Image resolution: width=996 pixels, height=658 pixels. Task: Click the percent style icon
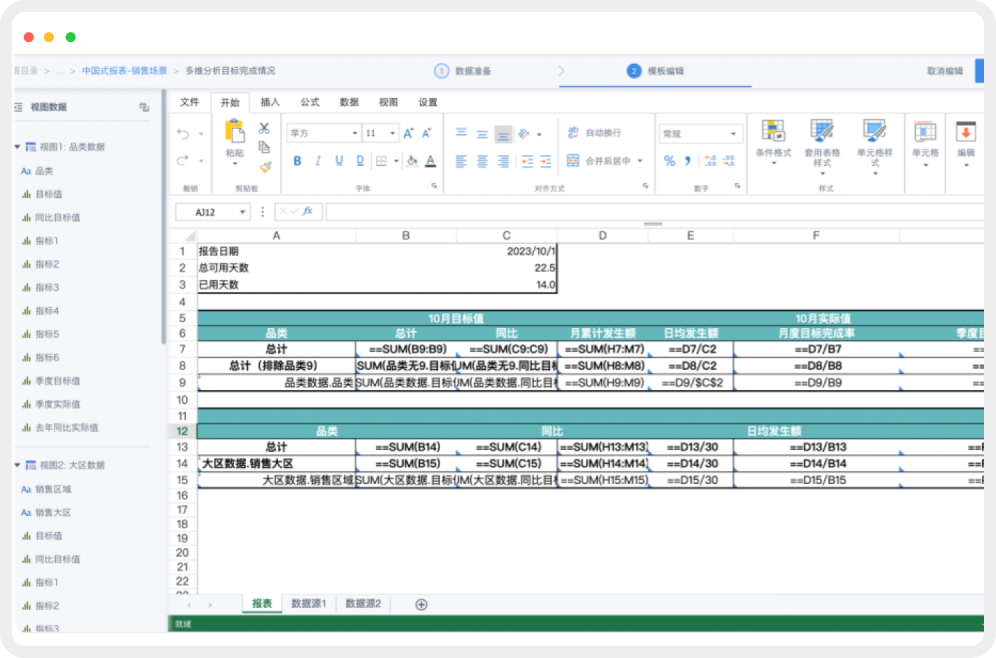[x=669, y=161]
